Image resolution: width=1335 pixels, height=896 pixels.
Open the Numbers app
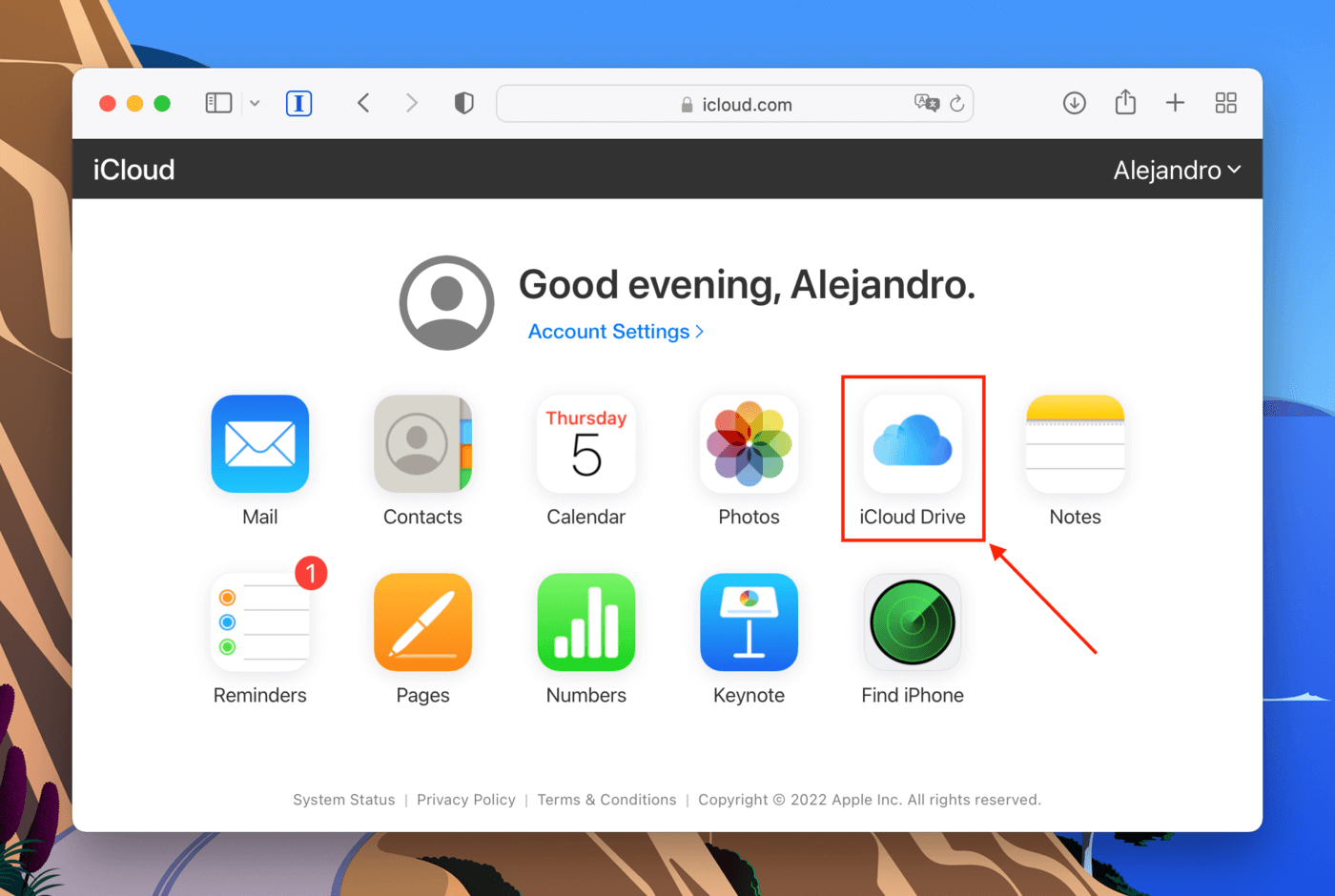tap(585, 622)
